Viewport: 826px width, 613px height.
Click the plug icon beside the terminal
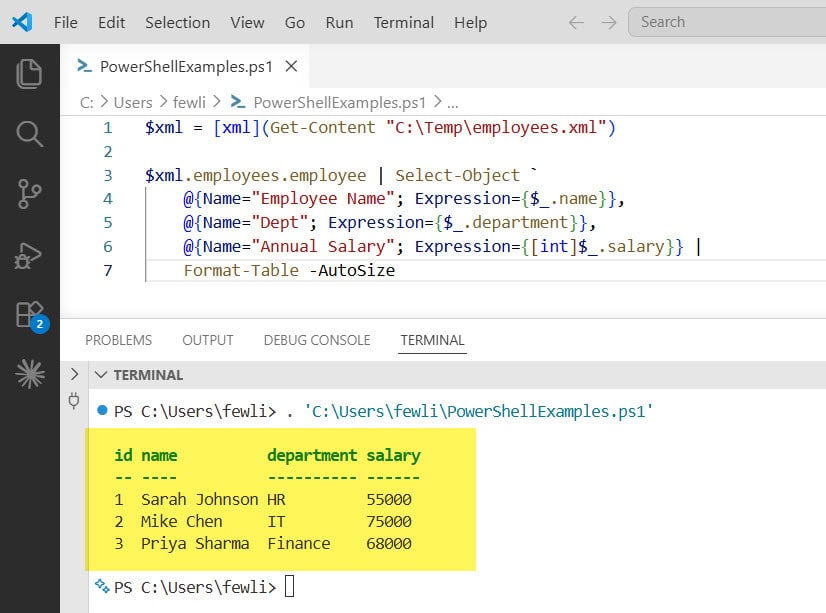pyautogui.click(x=74, y=401)
